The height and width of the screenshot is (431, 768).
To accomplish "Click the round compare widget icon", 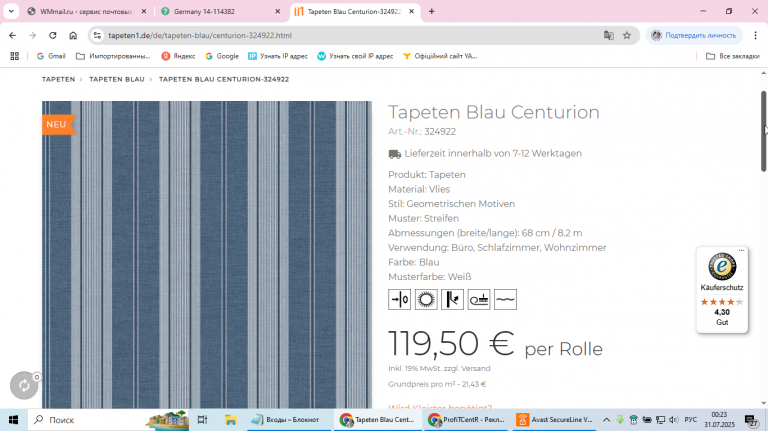I will pos(24,385).
